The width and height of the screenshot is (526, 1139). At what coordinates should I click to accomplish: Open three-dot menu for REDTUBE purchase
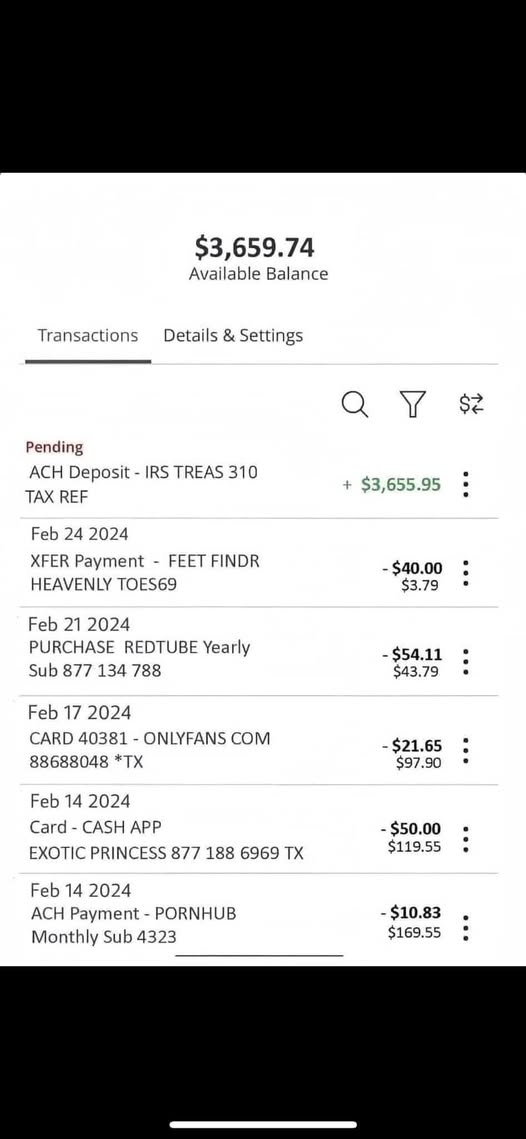click(466, 661)
